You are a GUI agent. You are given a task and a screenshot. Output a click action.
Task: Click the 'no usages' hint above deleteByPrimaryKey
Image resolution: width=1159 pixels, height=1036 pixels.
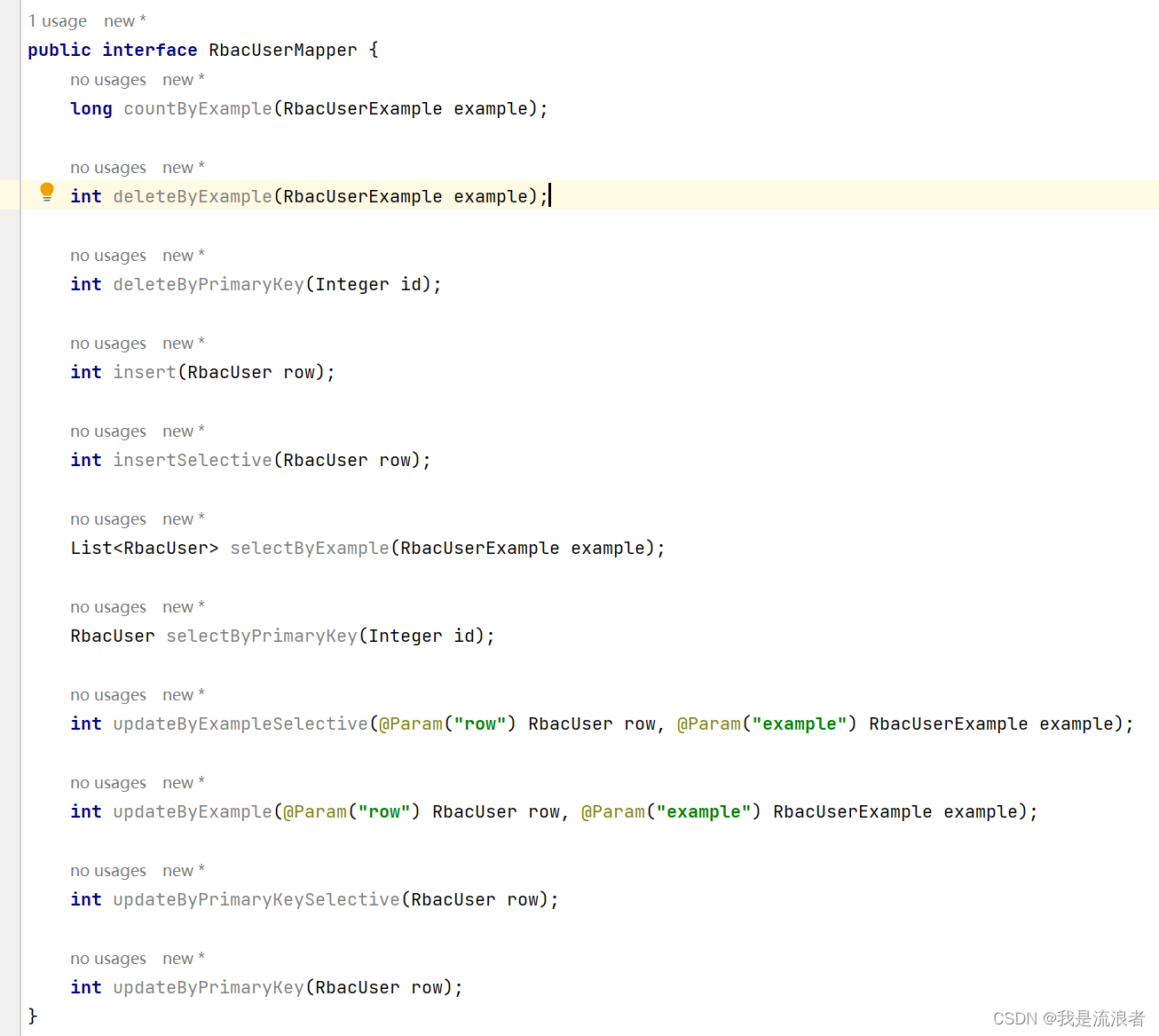click(x=108, y=256)
